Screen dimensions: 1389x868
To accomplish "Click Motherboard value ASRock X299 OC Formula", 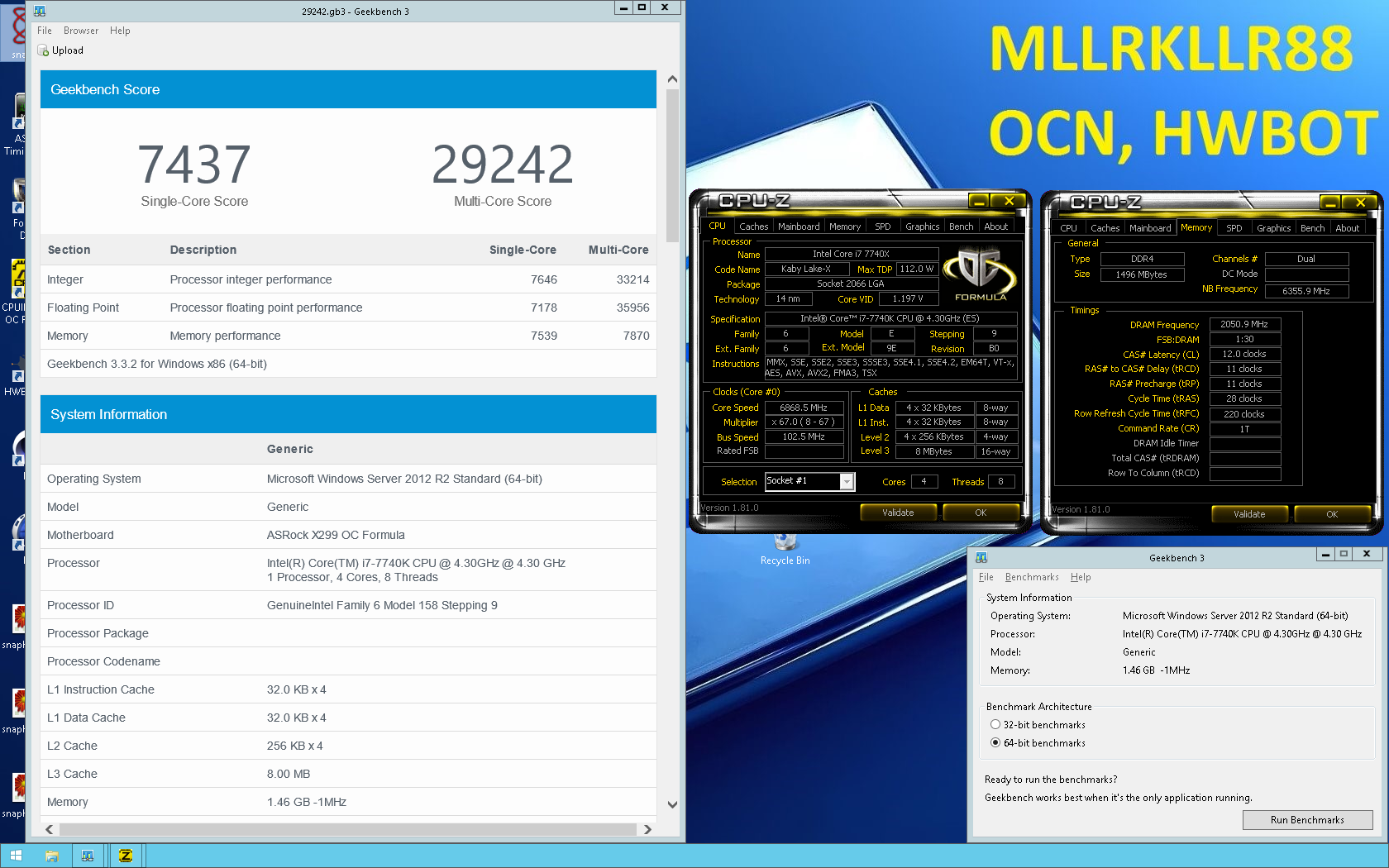I will tap(336, 535).
